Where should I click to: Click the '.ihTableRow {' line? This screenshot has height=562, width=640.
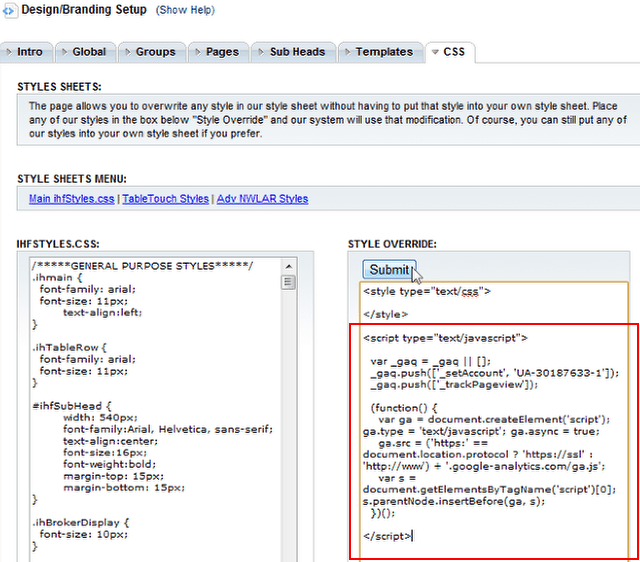coord(70,348)
